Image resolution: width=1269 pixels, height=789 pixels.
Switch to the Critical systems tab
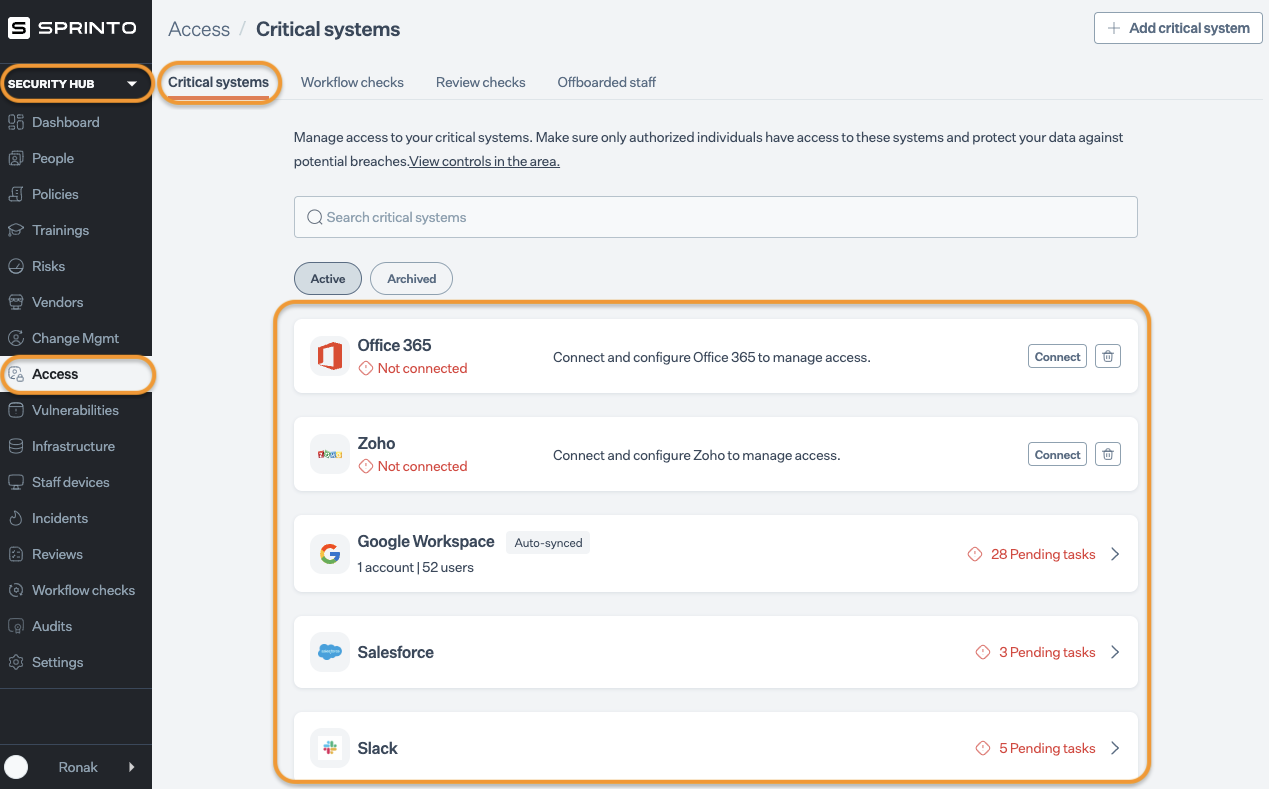point(218,82)
